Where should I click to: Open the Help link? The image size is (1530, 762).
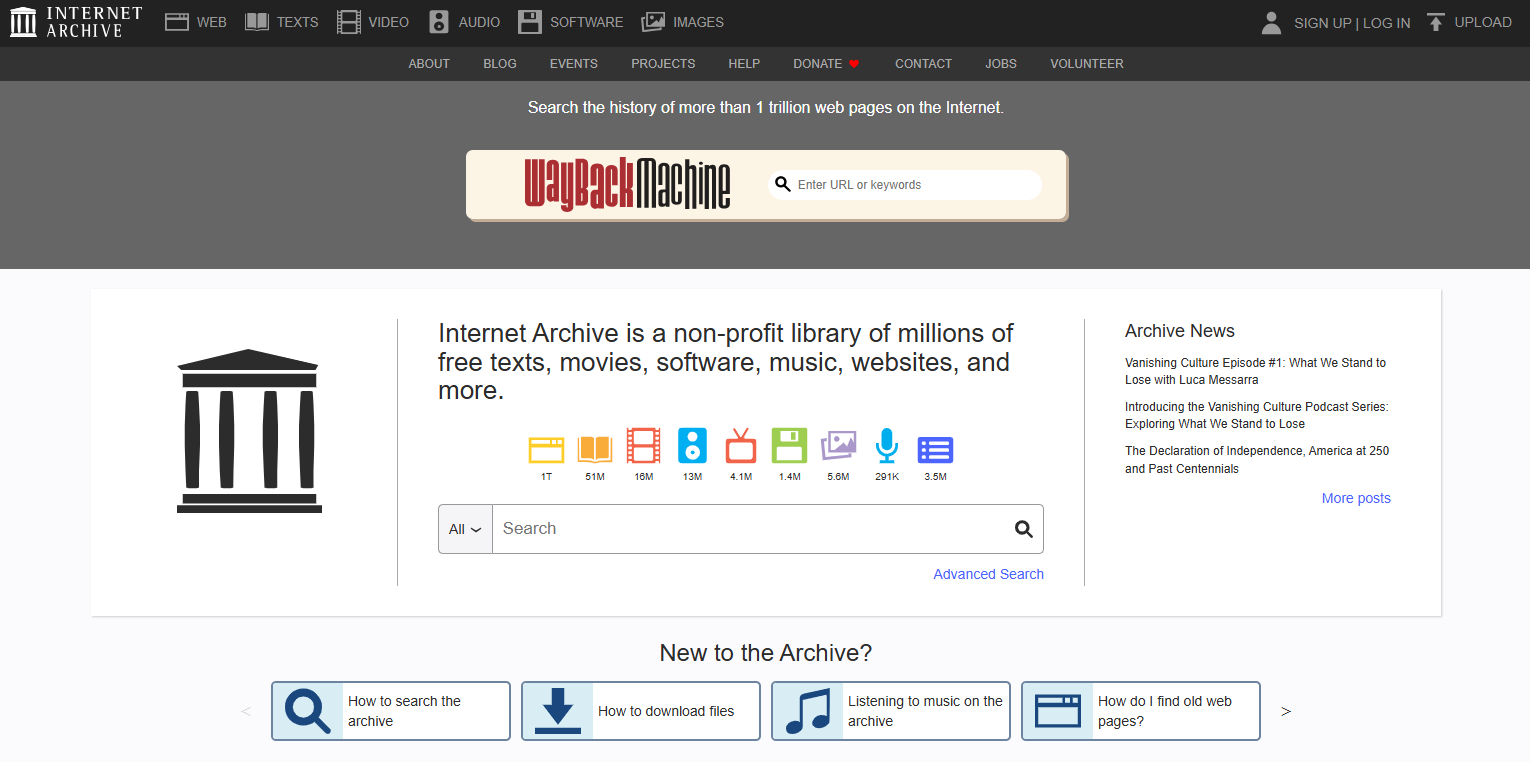[x=744, y=63]
